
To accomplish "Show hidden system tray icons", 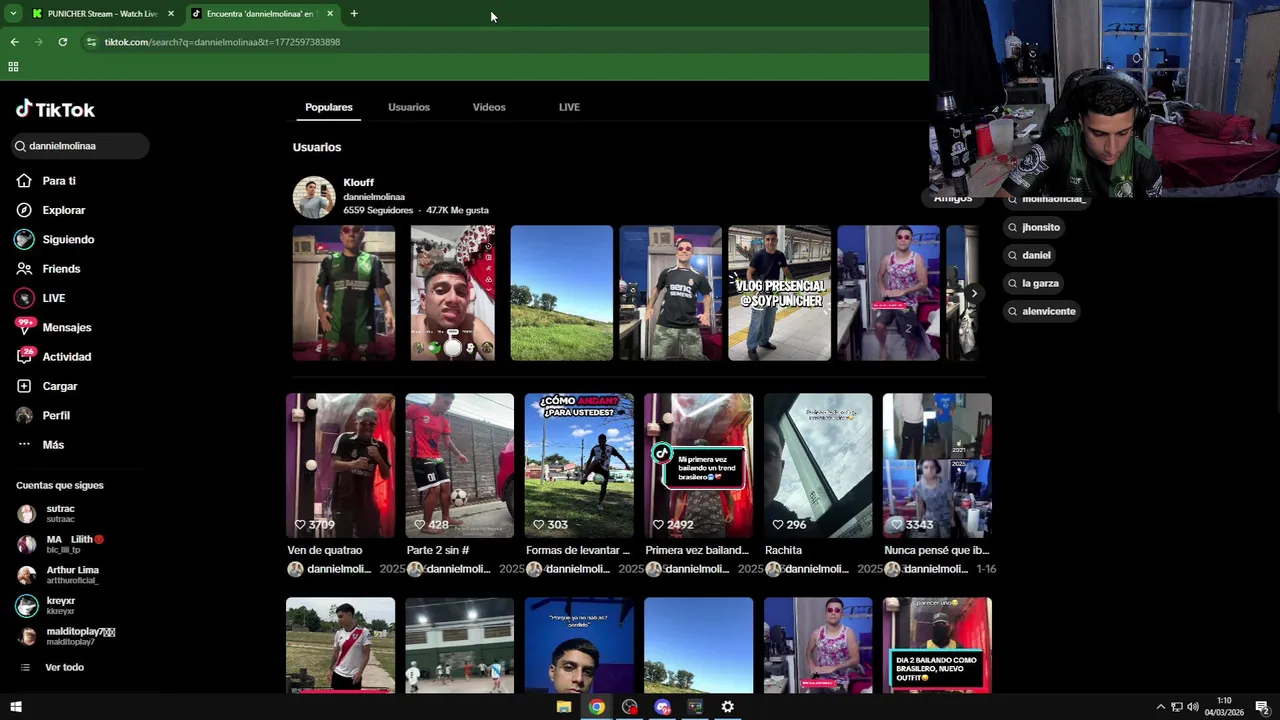I will (x=1160, y=707).
